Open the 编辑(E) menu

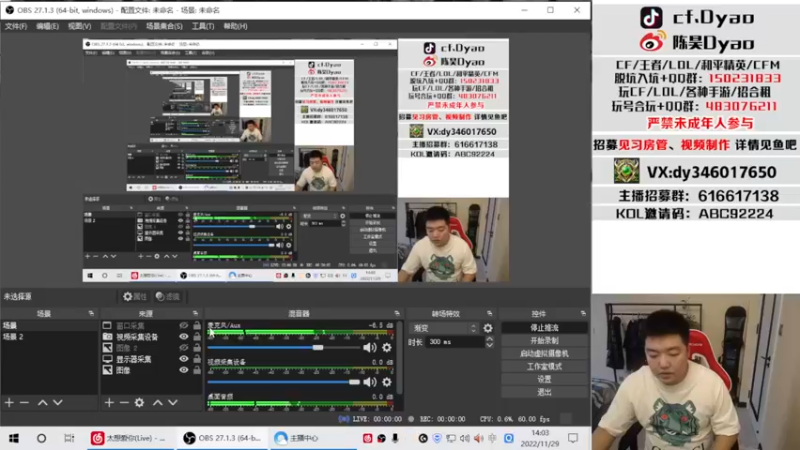tap(47, 26)
